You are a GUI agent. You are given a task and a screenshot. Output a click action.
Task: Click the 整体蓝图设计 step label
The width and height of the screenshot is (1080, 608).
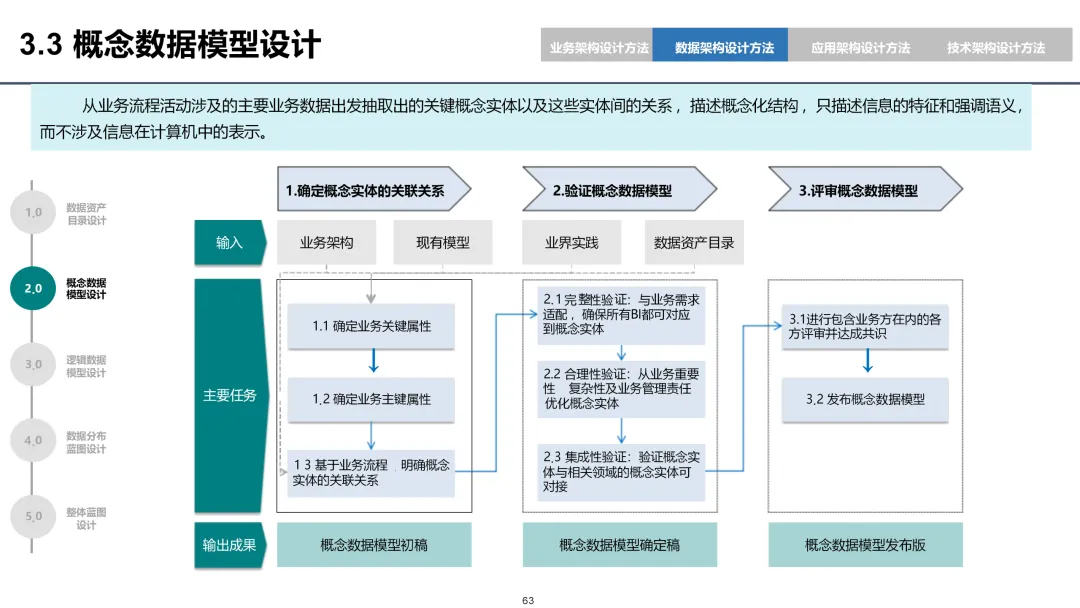86,518
